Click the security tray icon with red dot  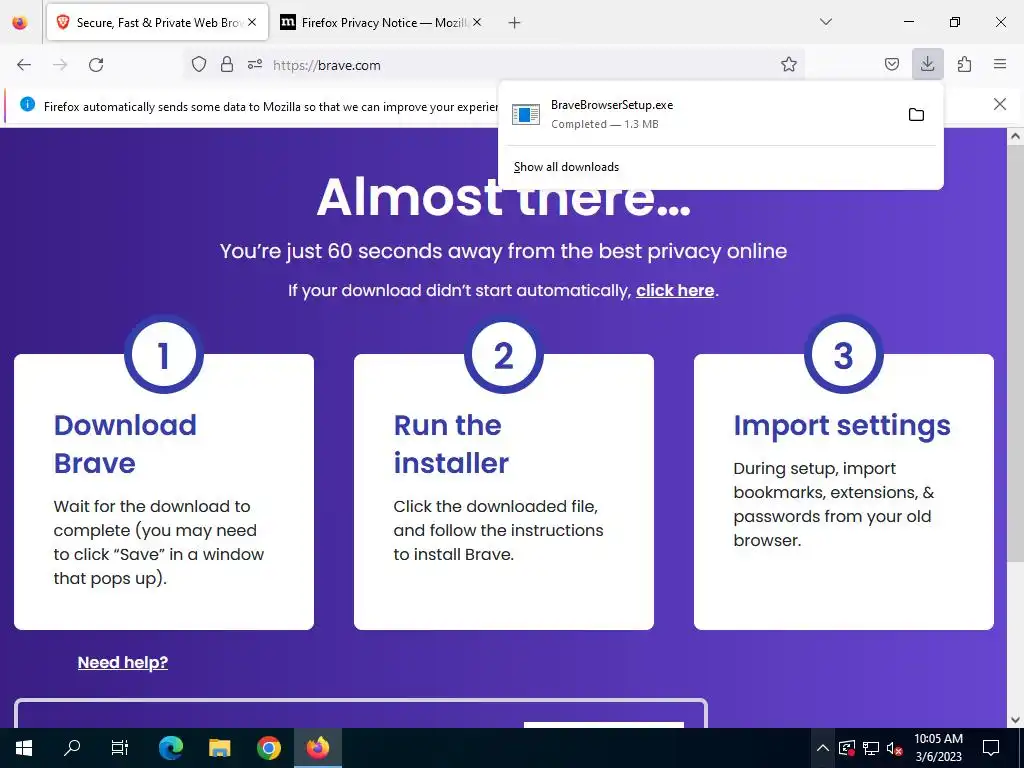coord(847,748)
